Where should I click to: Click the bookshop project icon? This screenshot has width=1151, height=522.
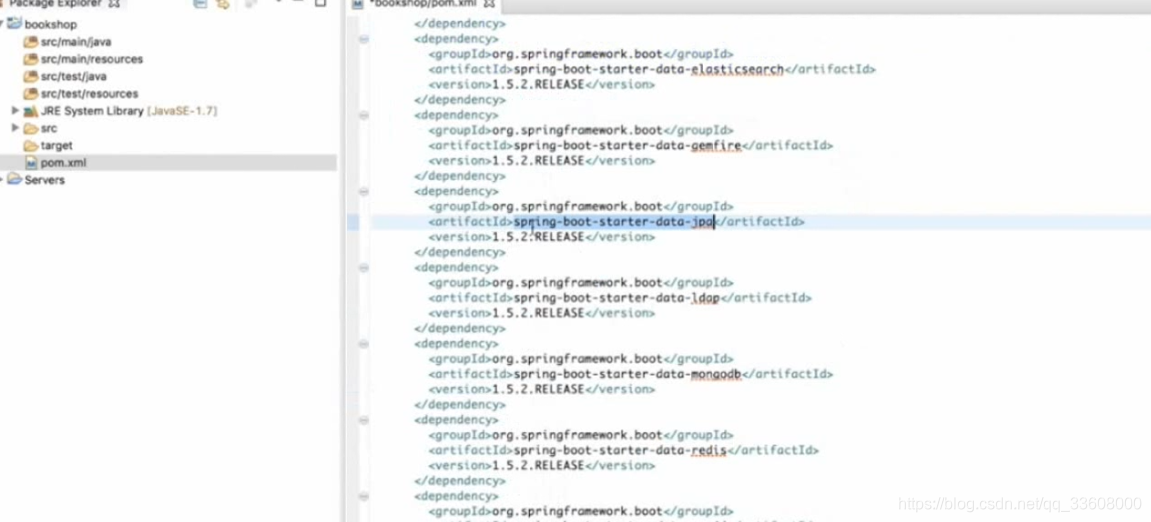(x=14, y=24)
